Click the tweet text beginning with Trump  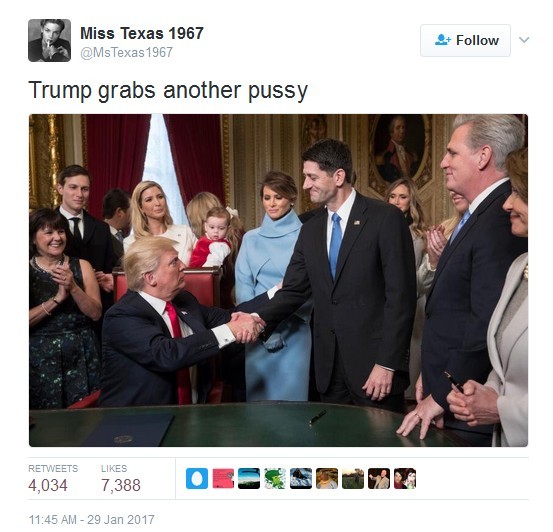click(x=168, y=90)
